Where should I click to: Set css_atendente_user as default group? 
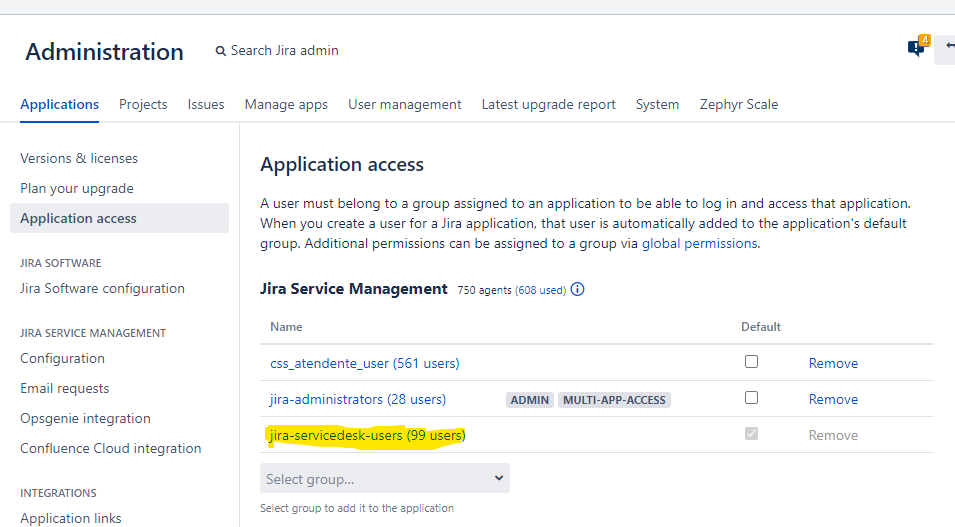pyautogui.click(x=752, y=362)
